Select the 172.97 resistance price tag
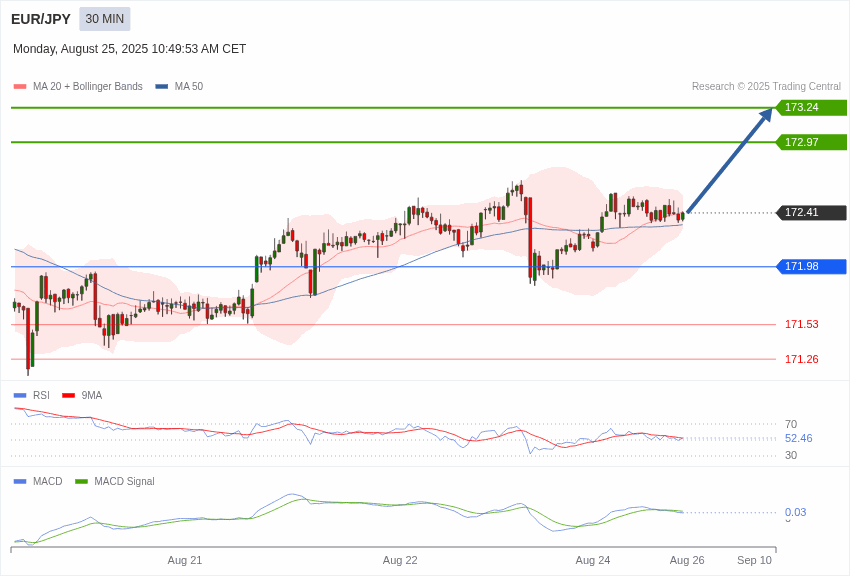This screenshot has width=850, height=576. (811, 142)
